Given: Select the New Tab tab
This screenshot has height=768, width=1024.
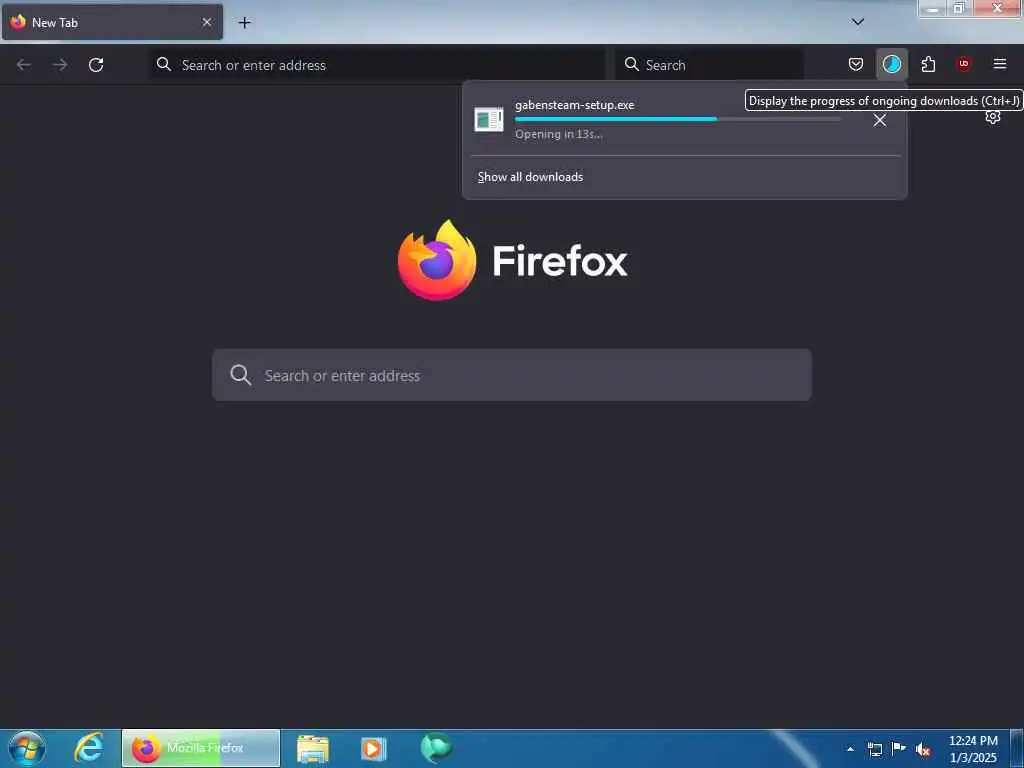Looking at the screenshot, I should tap(112, 22).
